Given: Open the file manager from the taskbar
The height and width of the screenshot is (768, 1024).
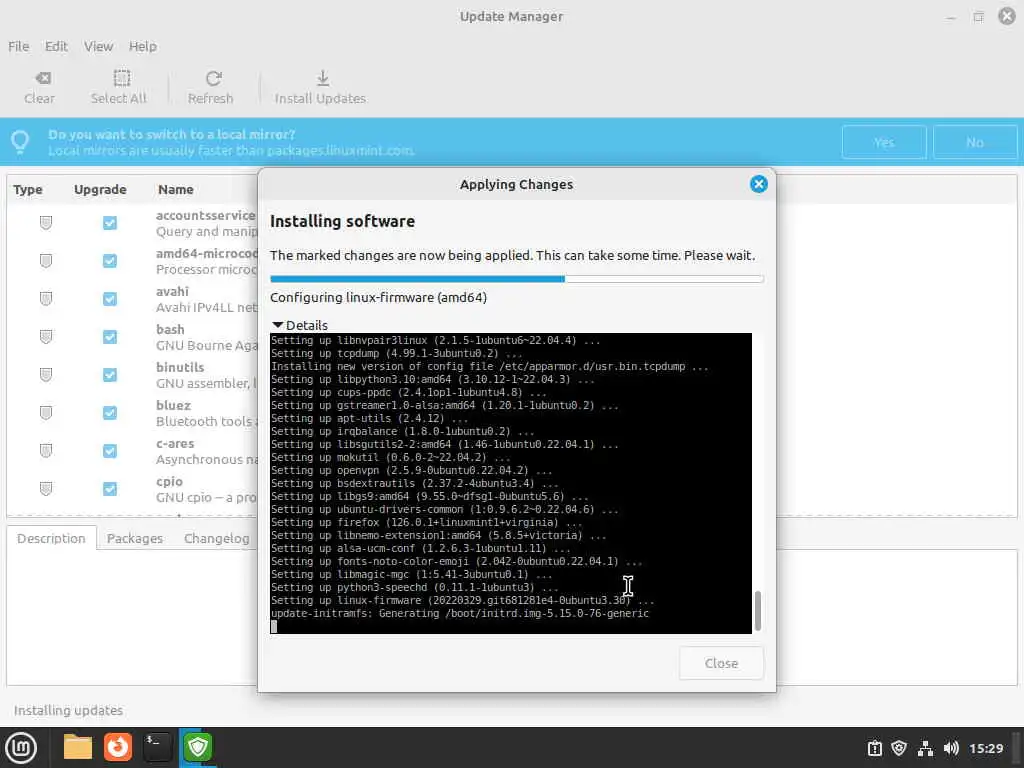Looking at the screenshot, I should click(78, 747).
